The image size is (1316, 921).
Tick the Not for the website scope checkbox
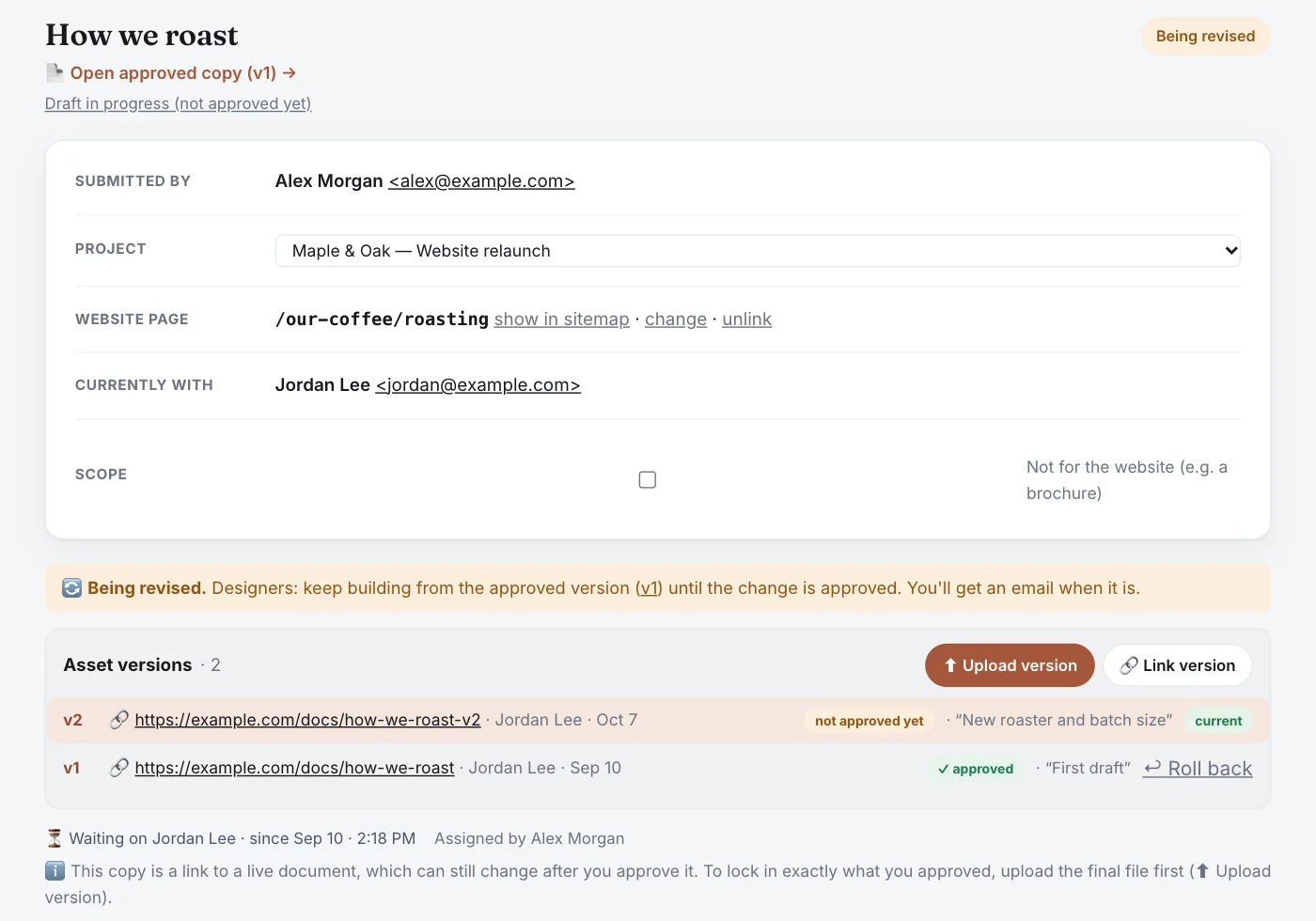click(648, 479)
